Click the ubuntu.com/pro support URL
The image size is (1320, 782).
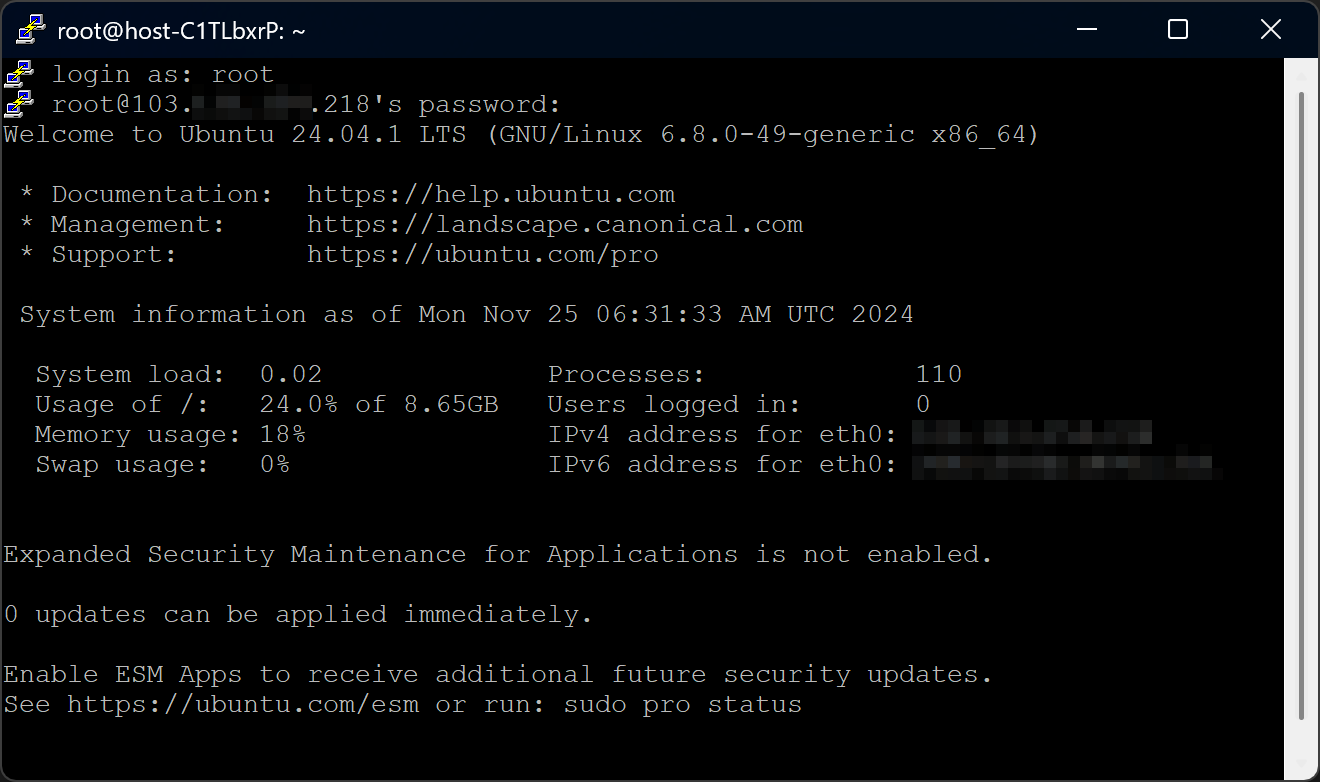click(483, 254)
